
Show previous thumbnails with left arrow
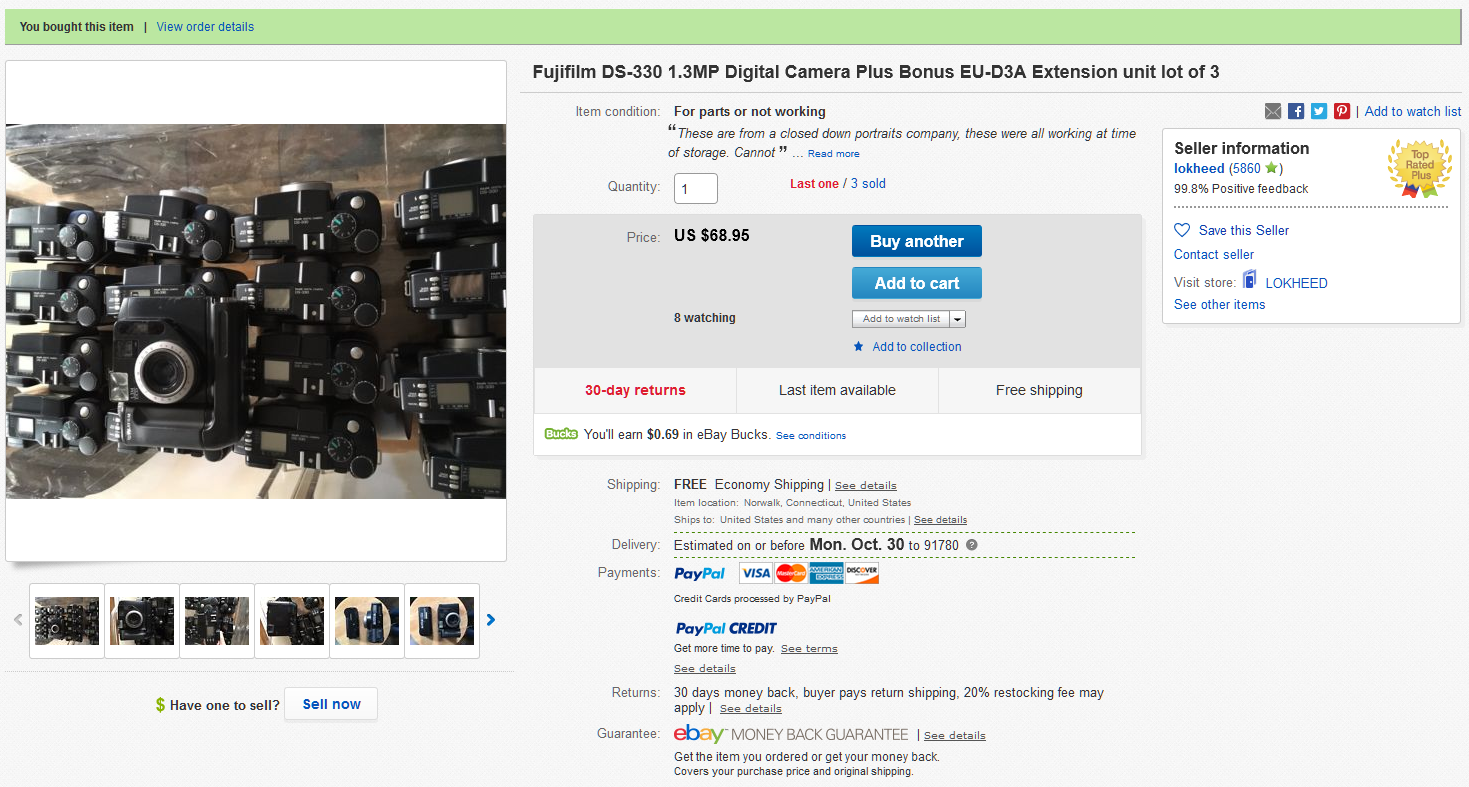(18, 620)
